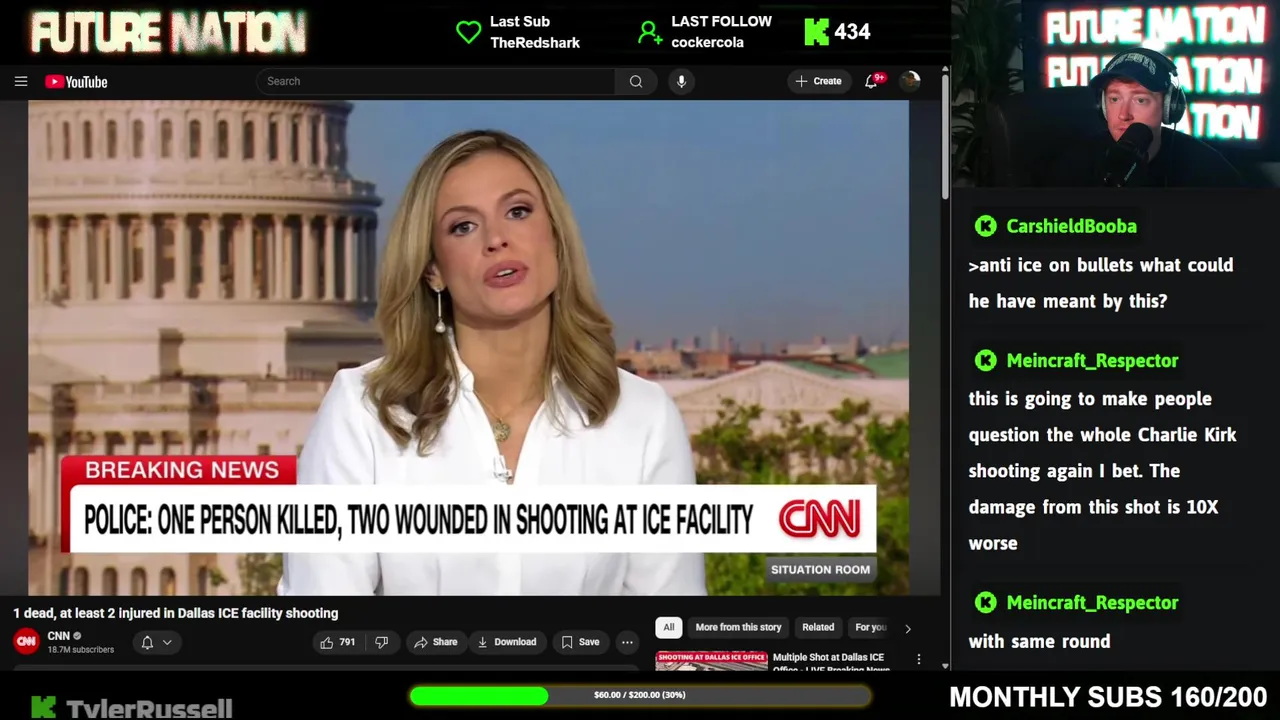
Task: Select the All filter chip
Action: pos(668,627)
